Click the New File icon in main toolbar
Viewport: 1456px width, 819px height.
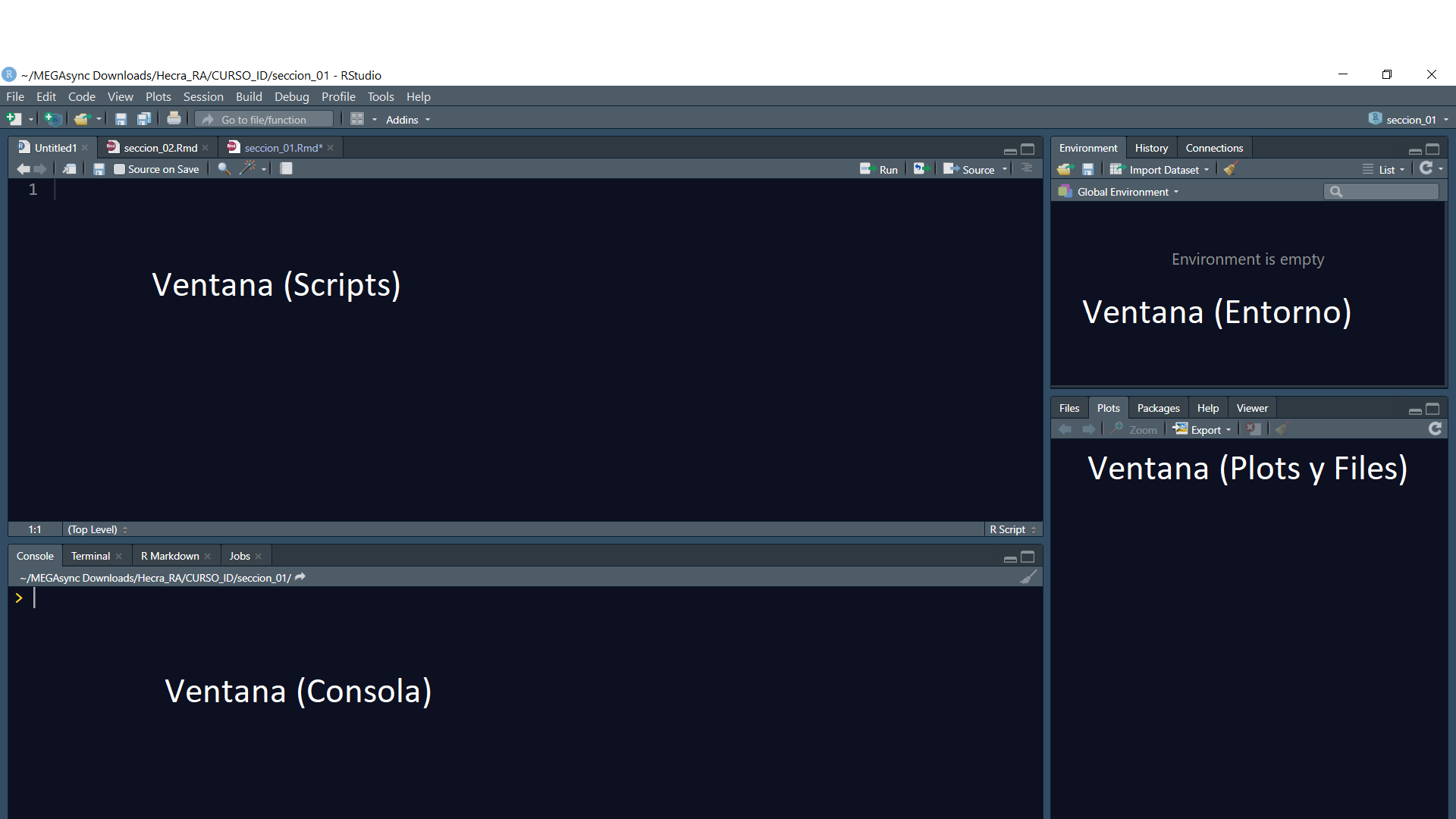pos(14,119)
